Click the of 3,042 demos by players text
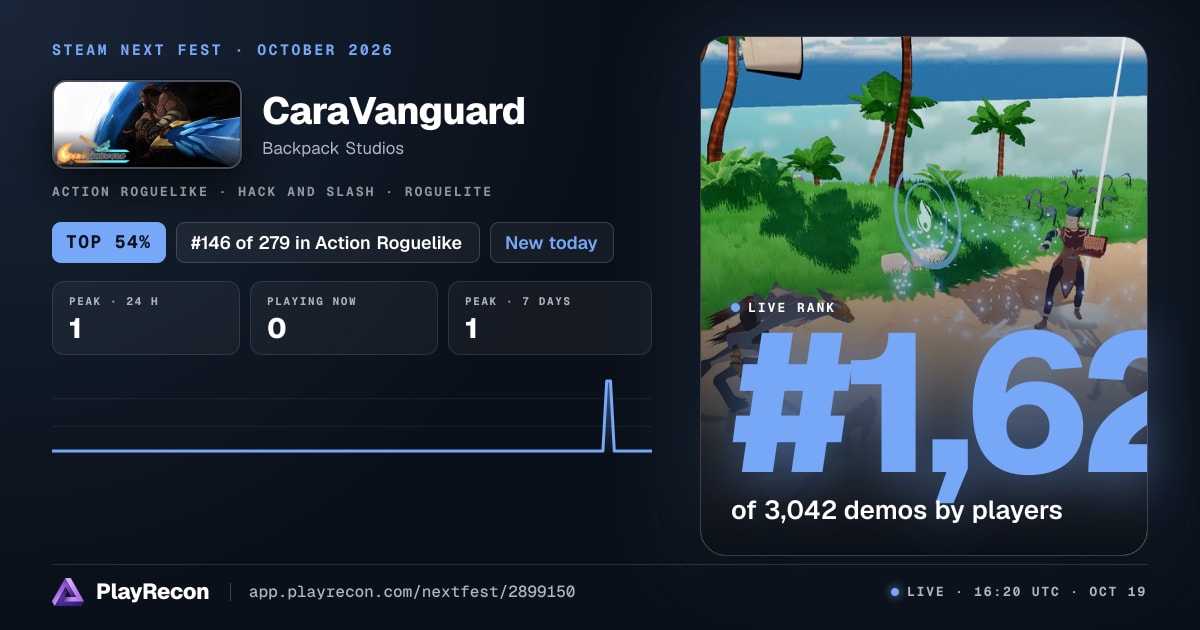The width and height of the screenshot is (1200, 630). pos(896,510)
